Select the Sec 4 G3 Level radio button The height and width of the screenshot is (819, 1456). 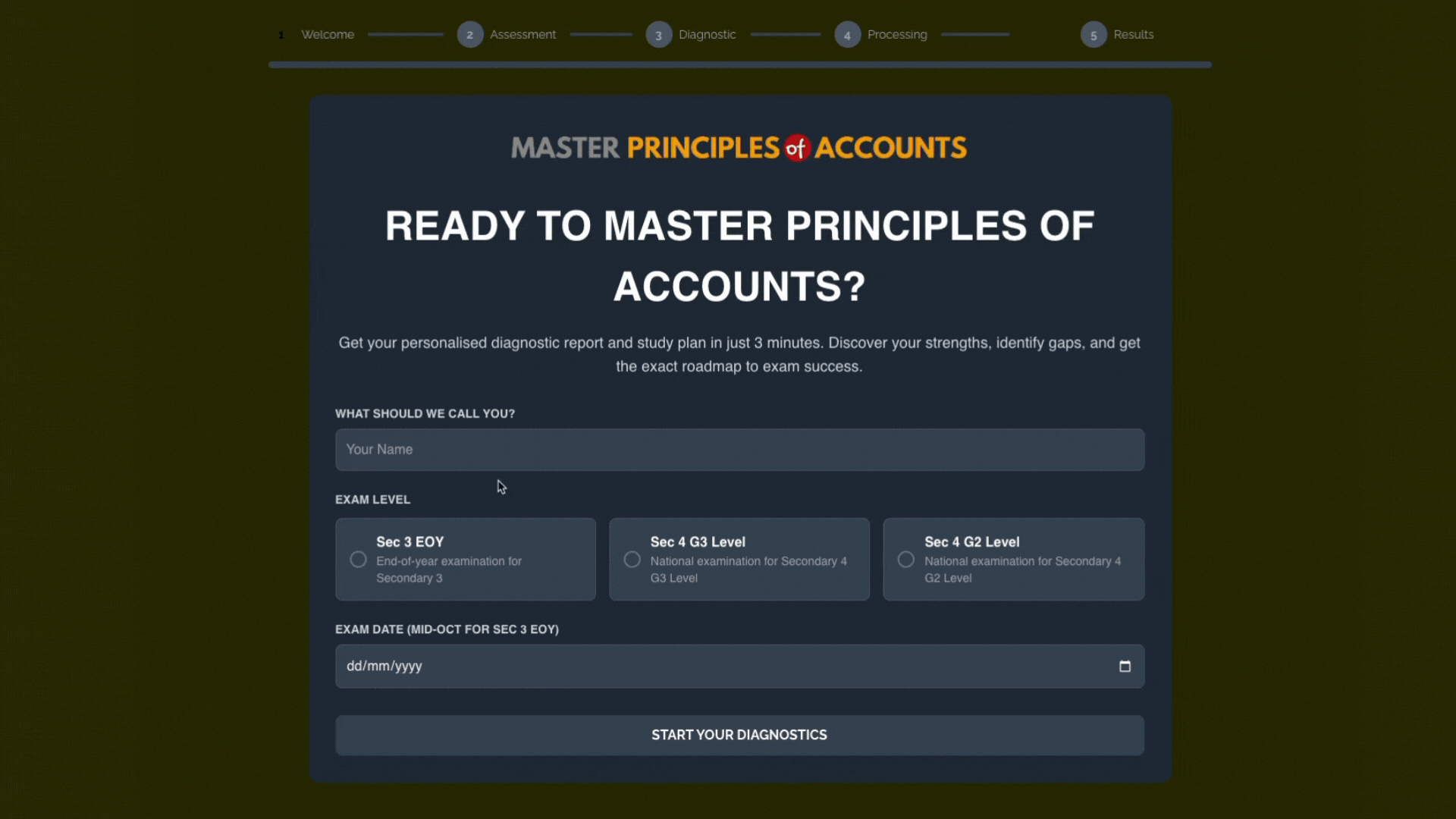[632, 560]
